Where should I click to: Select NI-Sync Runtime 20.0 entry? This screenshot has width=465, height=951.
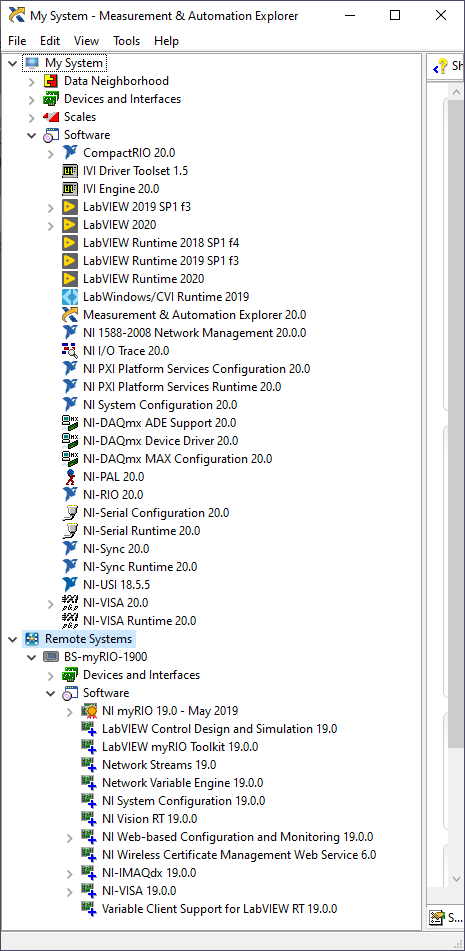coord(140,567)
